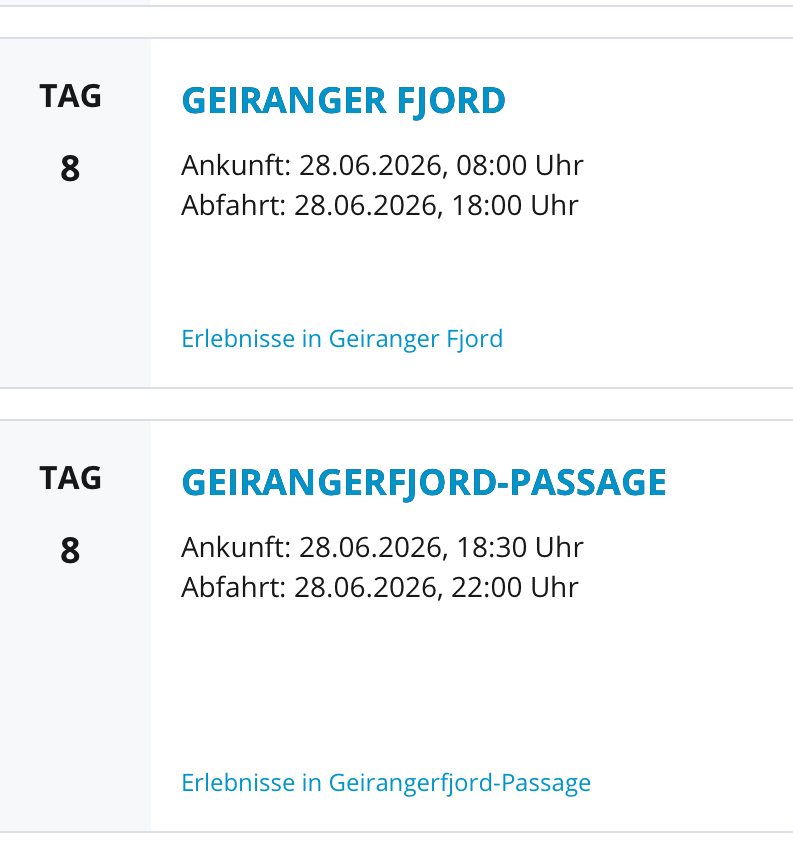
Task: Follow the Erlebnisse in Geirangerfjord-Passage link
Action: (386, 782)
